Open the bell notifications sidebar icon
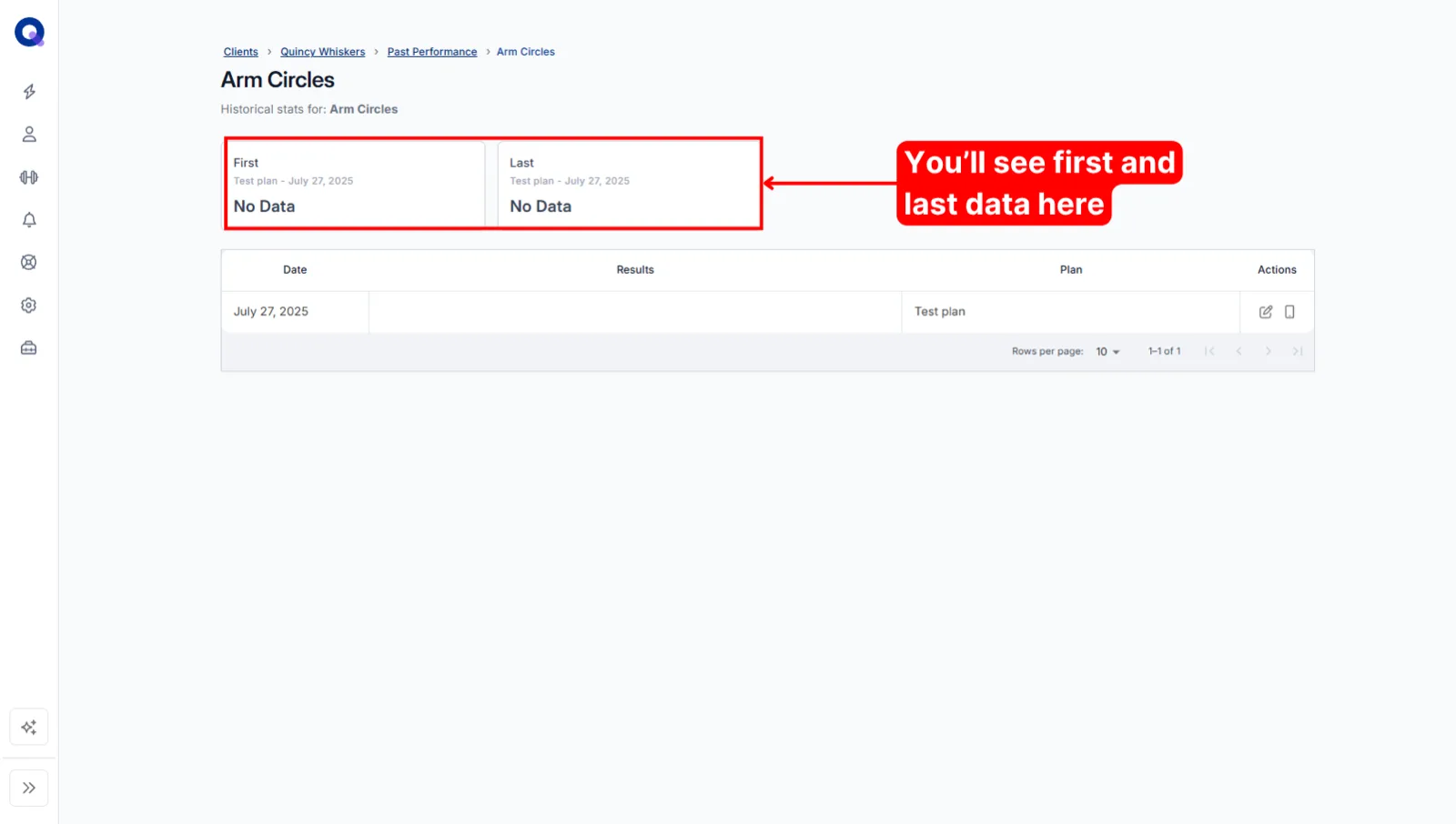 point(29,220)
